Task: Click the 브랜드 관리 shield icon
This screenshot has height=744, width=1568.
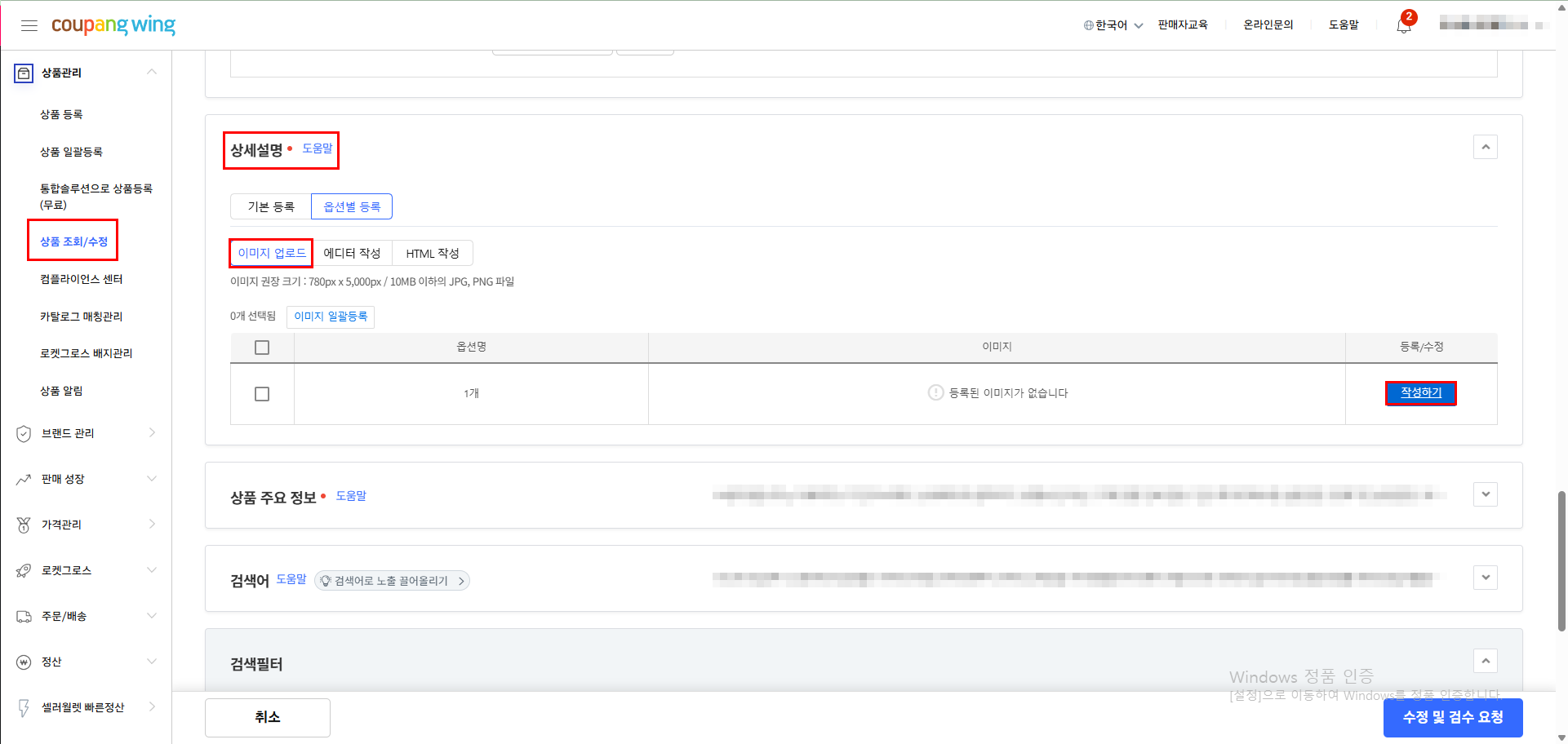Action: [24, 434]
